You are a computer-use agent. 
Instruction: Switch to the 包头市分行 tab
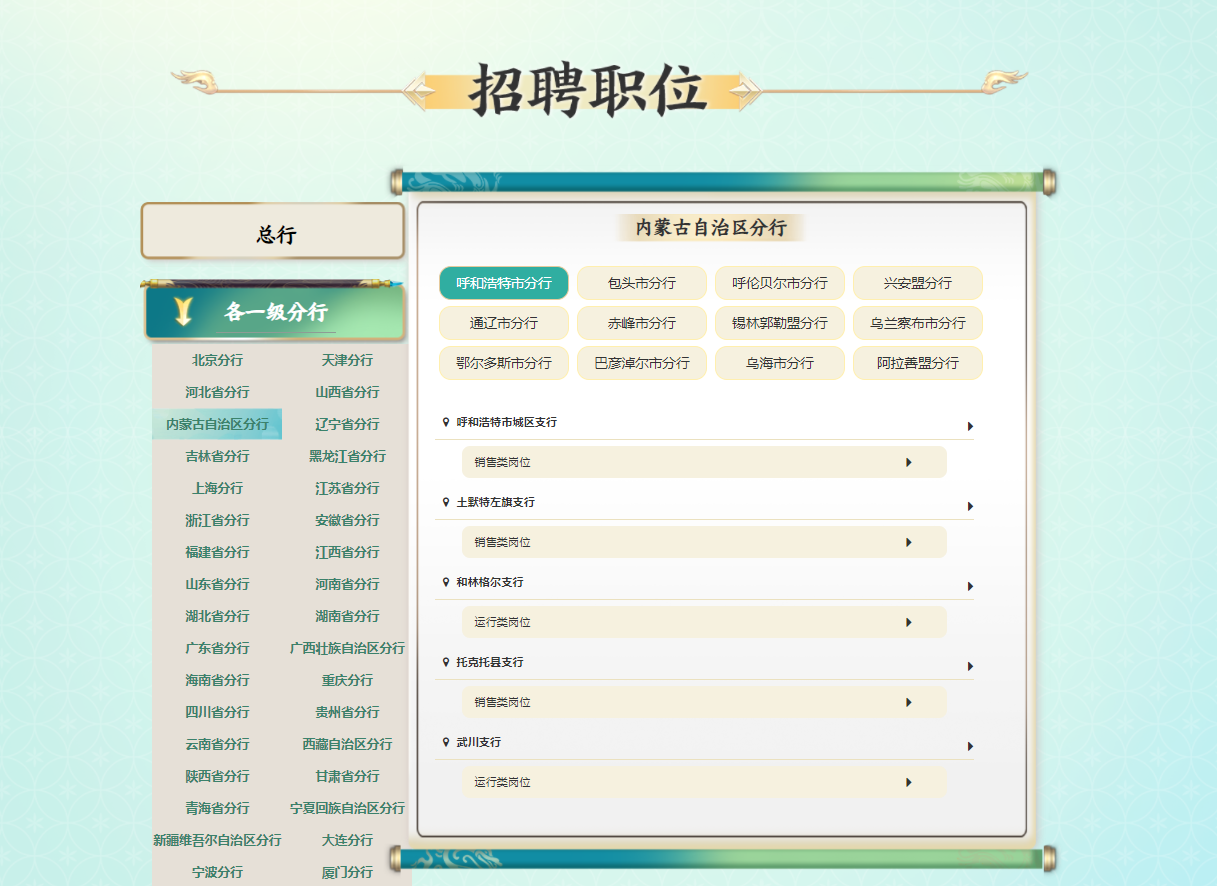[x=642, y=283]
